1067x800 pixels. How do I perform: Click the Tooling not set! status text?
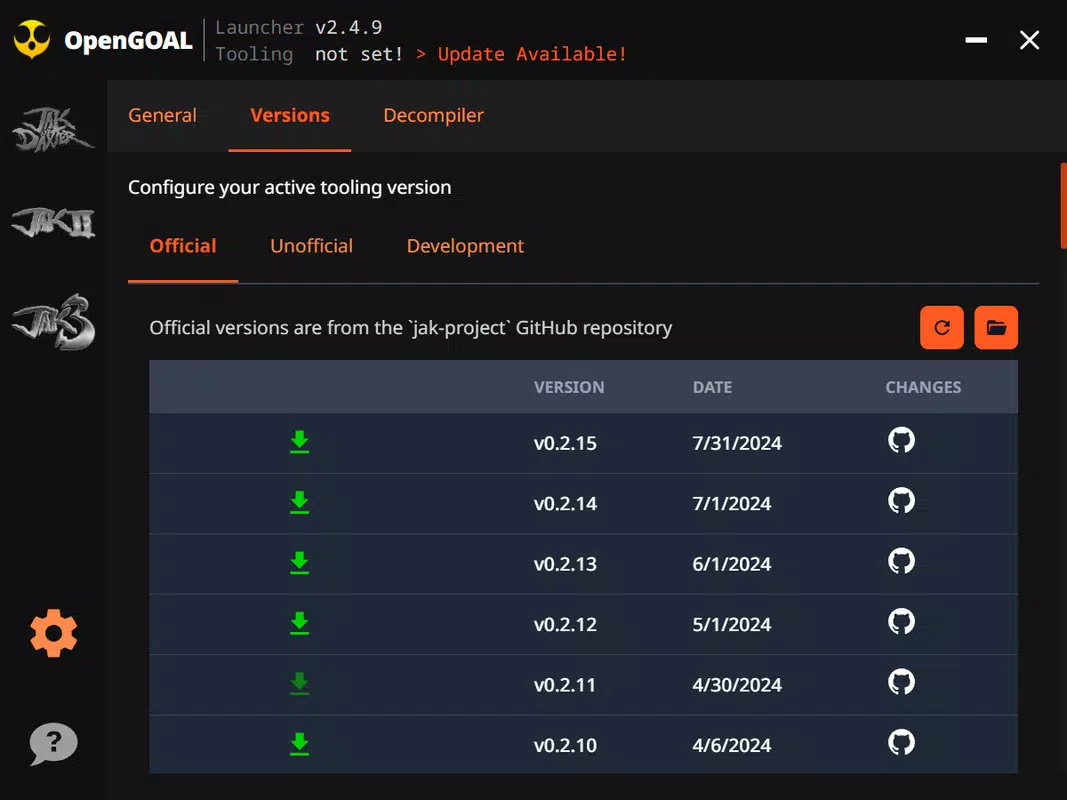click(310, 54)
